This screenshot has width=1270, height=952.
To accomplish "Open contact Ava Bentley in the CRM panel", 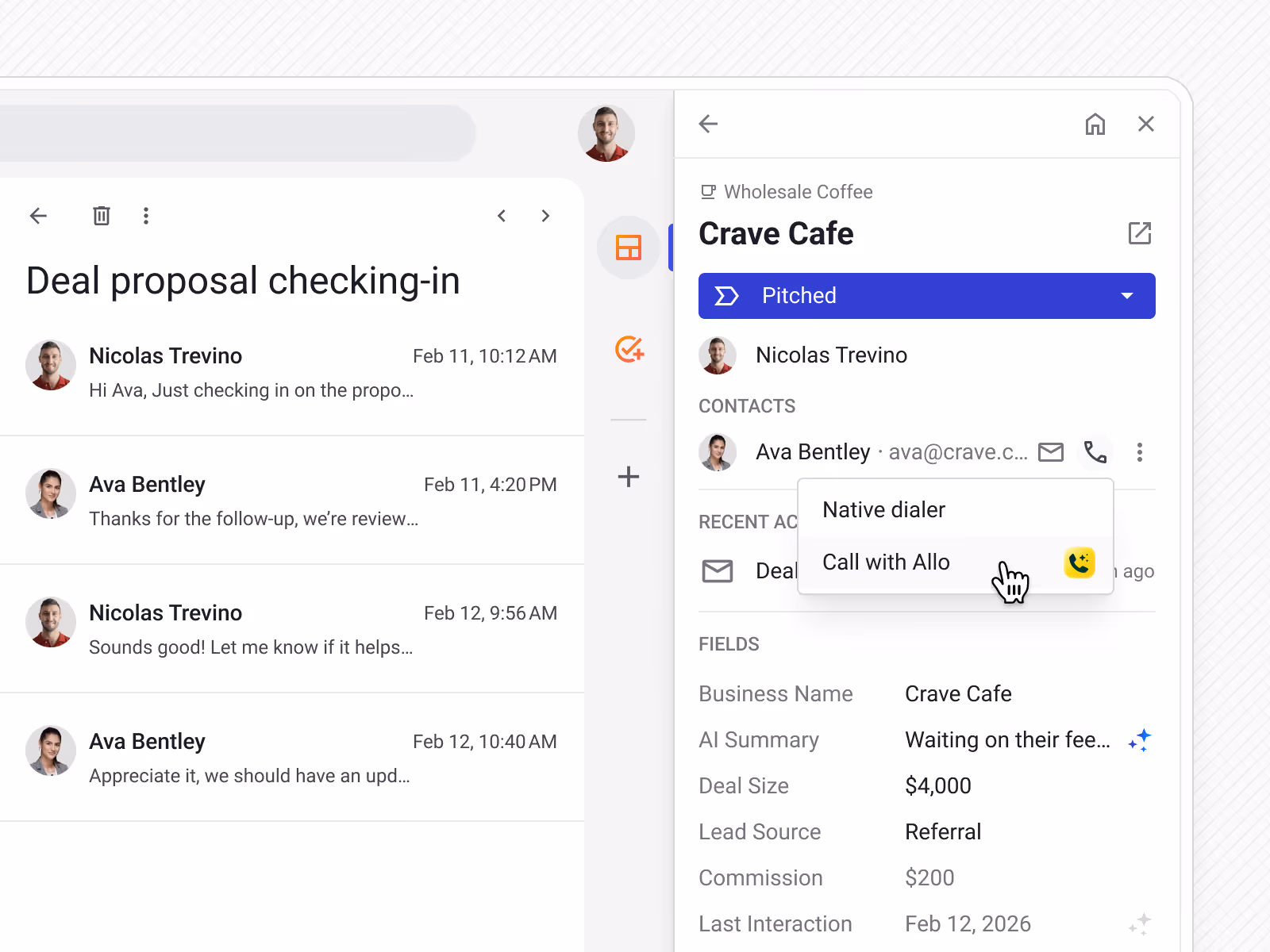I will coord(813,452).
